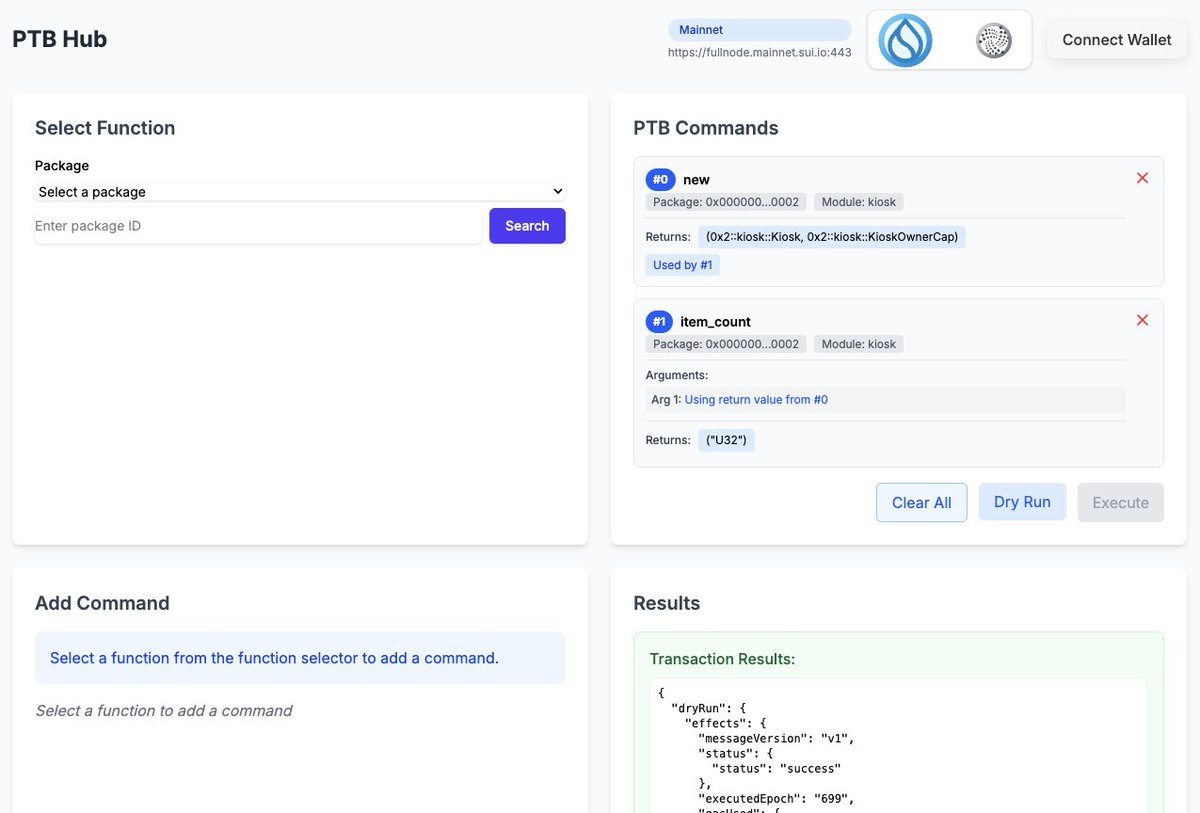1200x813 pixels.
Task: Click the Module: kiosk tag of item_count
Action: pyautogui.click(x=859, y=344)
